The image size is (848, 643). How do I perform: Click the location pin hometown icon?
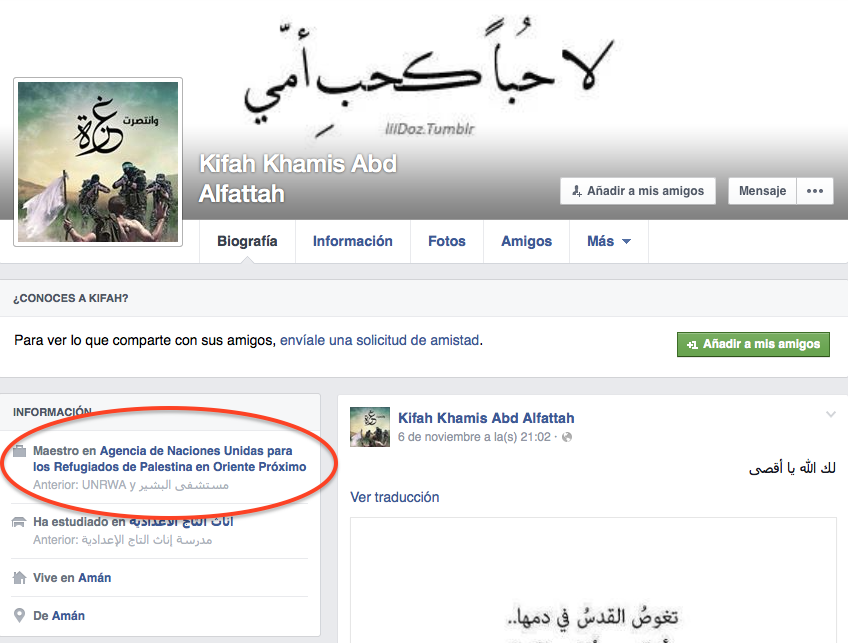point(19,615)
